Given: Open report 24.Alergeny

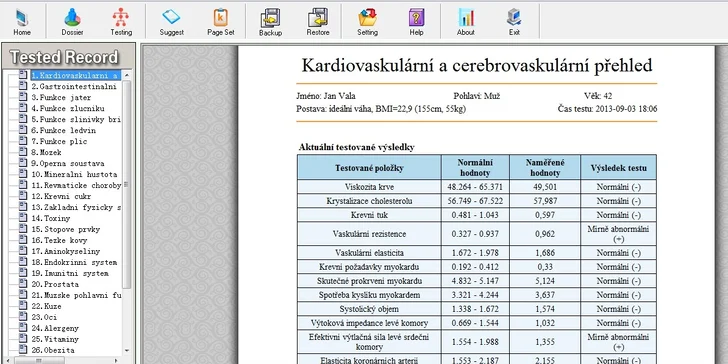Looking at the screenshot, I should [55, 328].
